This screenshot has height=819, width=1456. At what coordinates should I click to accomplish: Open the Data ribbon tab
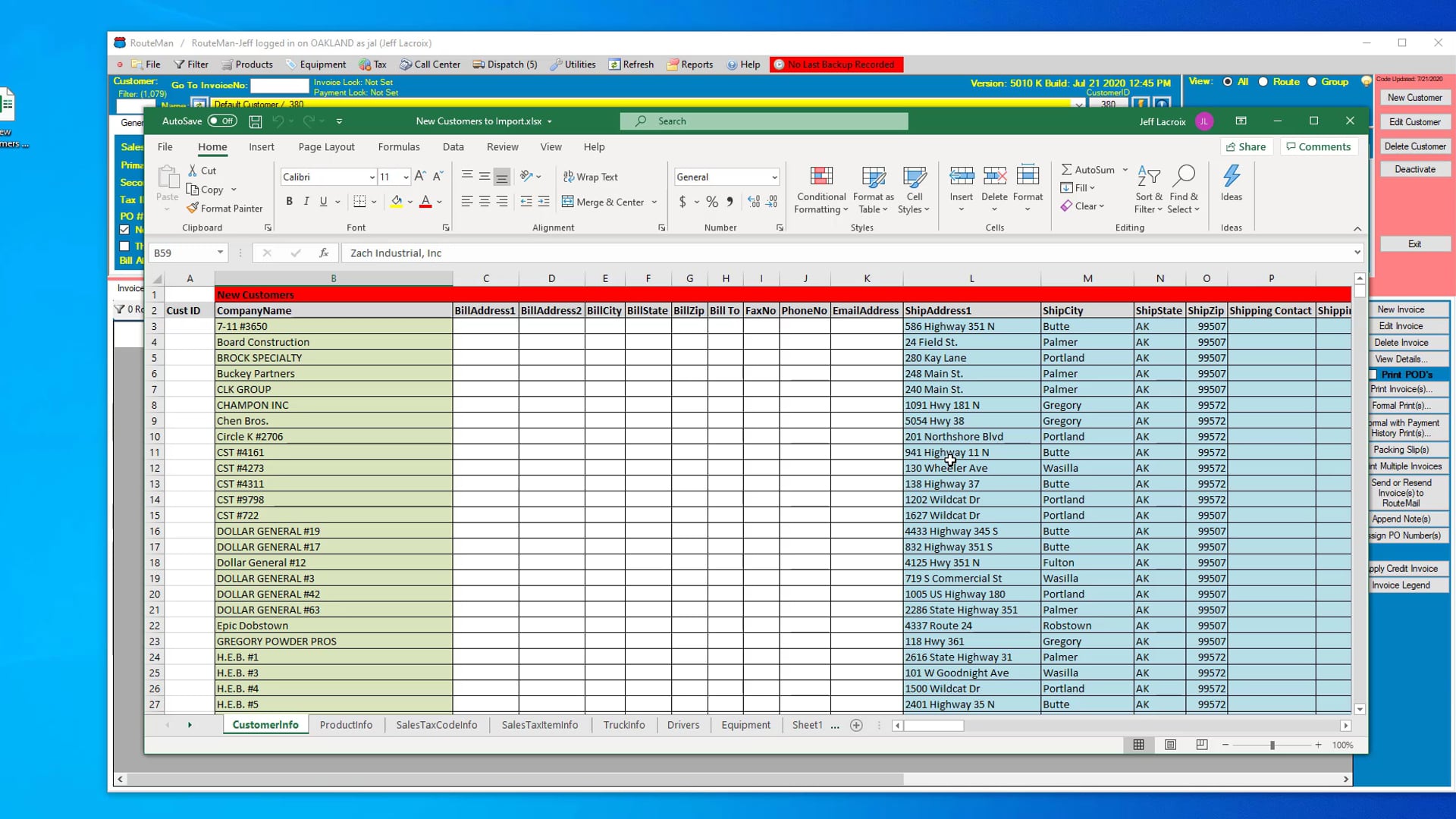tap(453, 147)
